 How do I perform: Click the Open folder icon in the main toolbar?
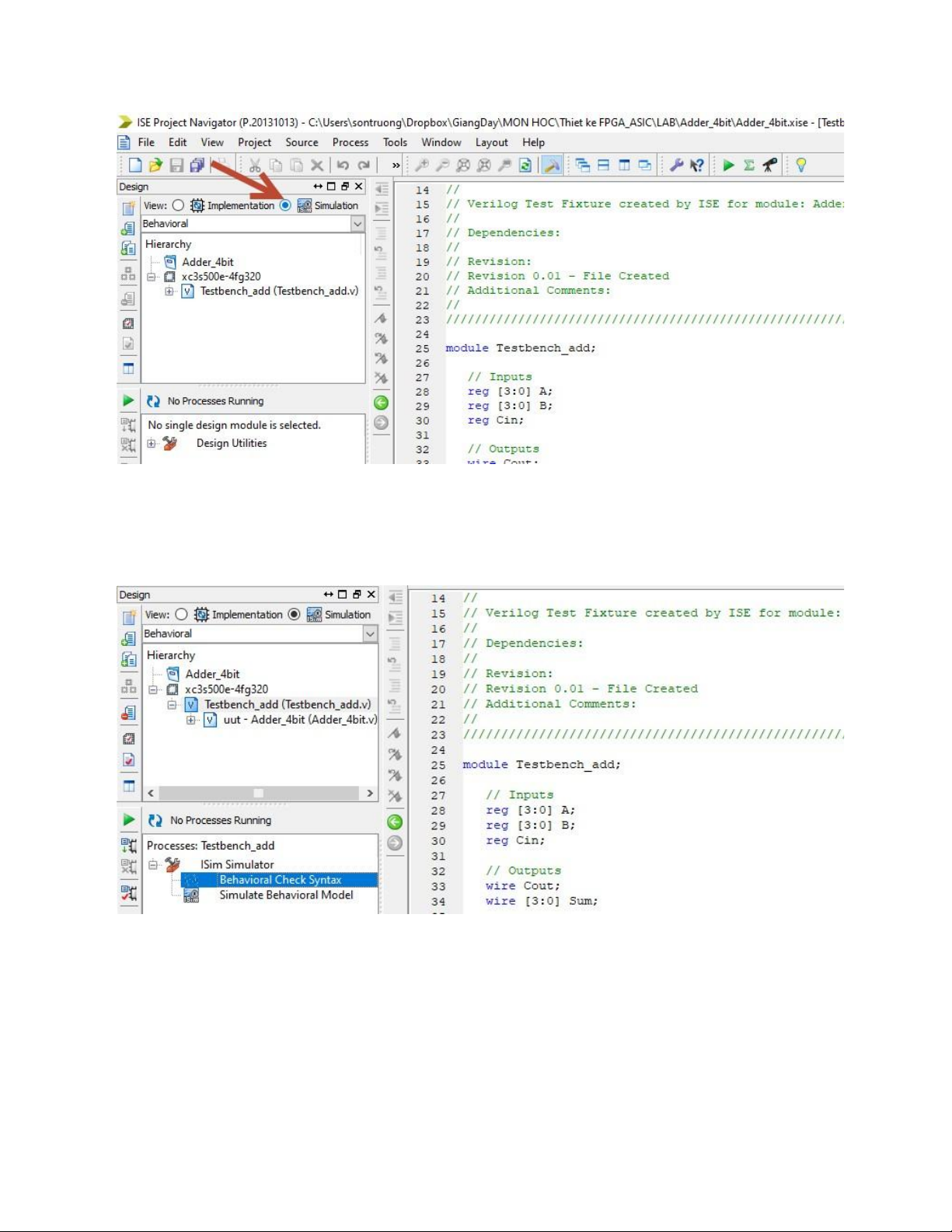(155, 165)
